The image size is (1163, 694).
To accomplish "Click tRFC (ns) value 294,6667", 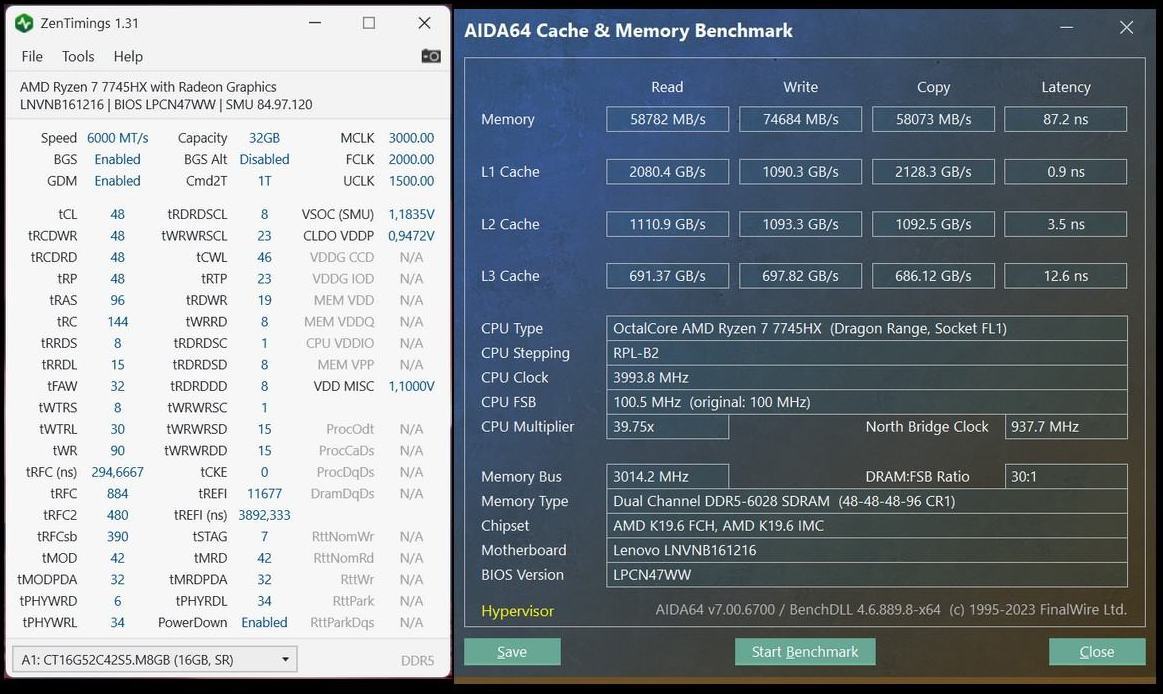I will 117,472.
